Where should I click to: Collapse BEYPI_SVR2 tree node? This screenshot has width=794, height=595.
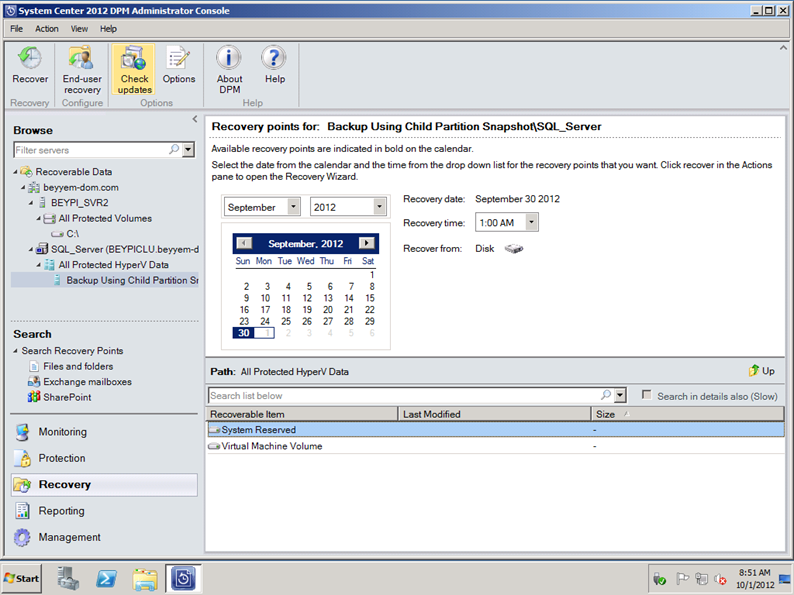pos(31,203)
